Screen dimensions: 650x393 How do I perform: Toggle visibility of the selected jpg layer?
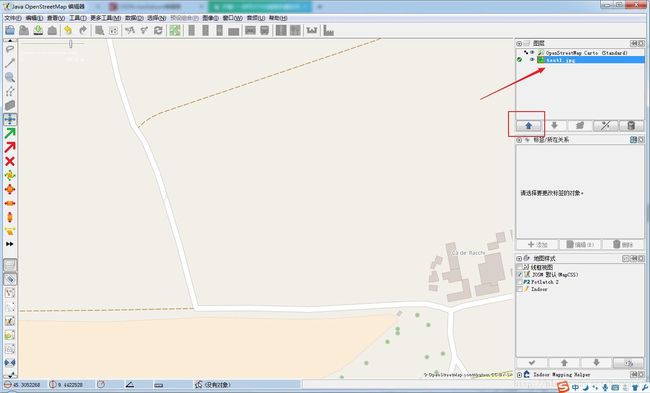(x=532, y=60)
